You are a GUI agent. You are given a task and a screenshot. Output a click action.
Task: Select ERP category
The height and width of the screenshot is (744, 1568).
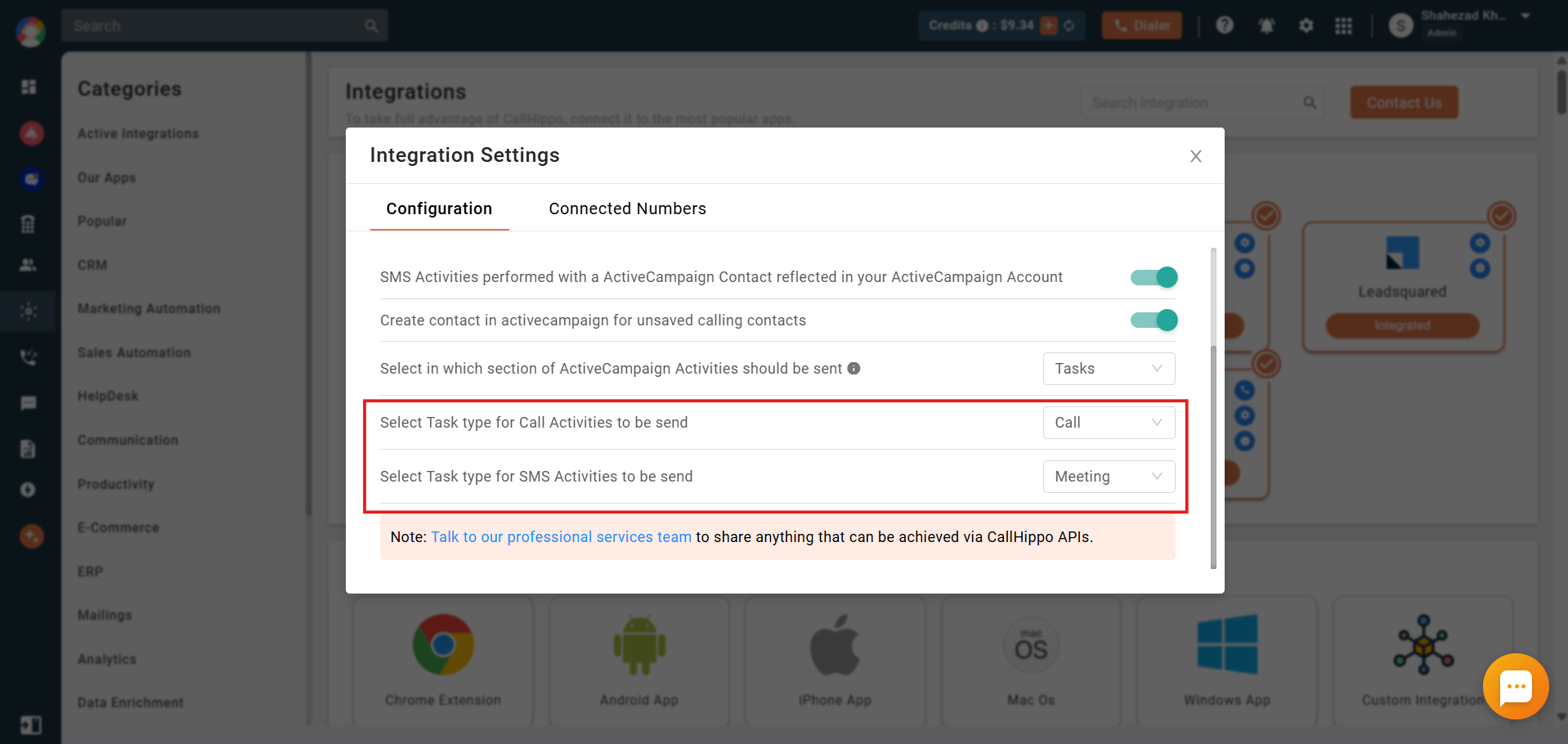coord(90,571)
